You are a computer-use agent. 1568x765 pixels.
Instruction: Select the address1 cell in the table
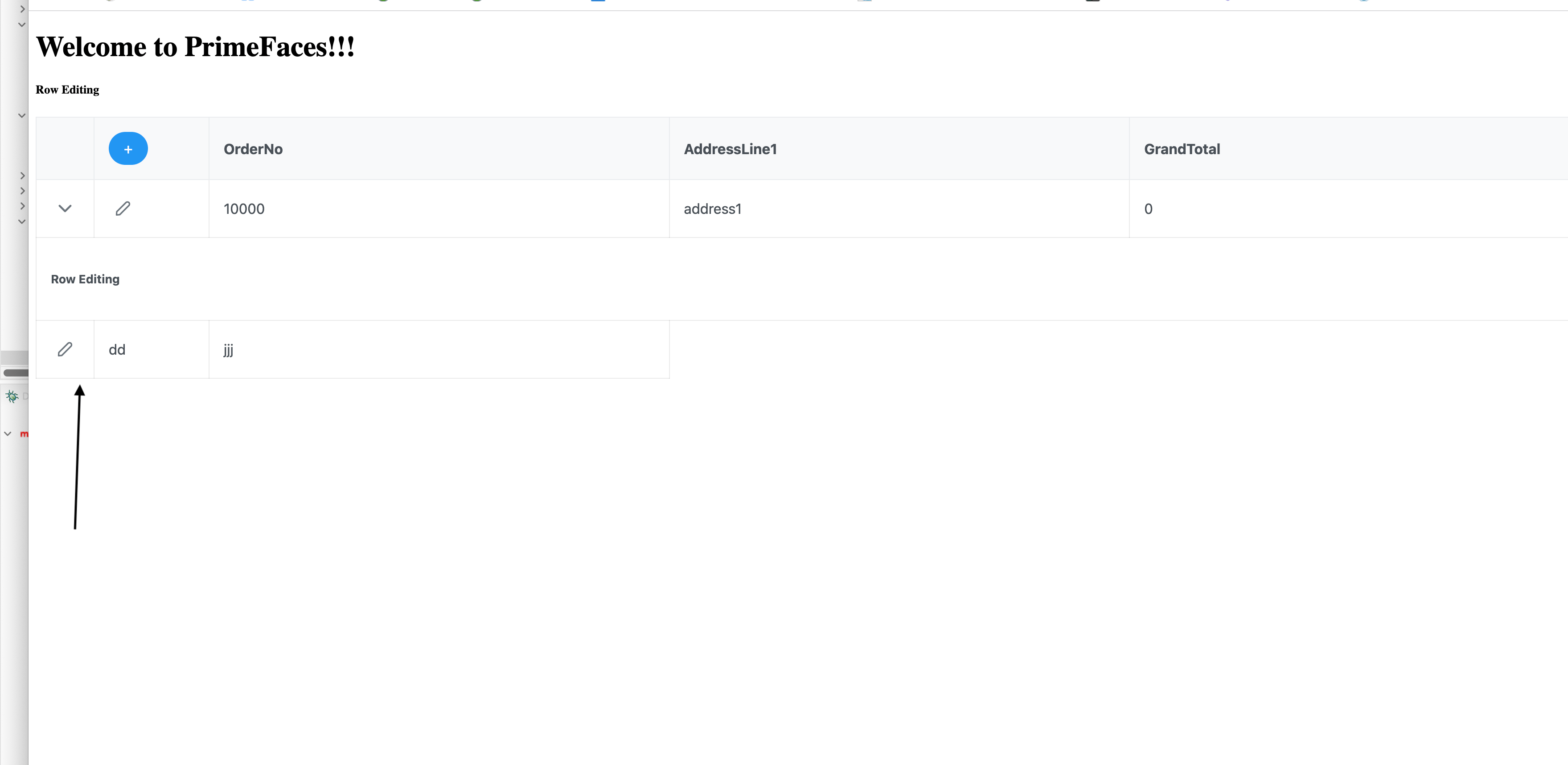pyautogui.click(x=712, y=208)
